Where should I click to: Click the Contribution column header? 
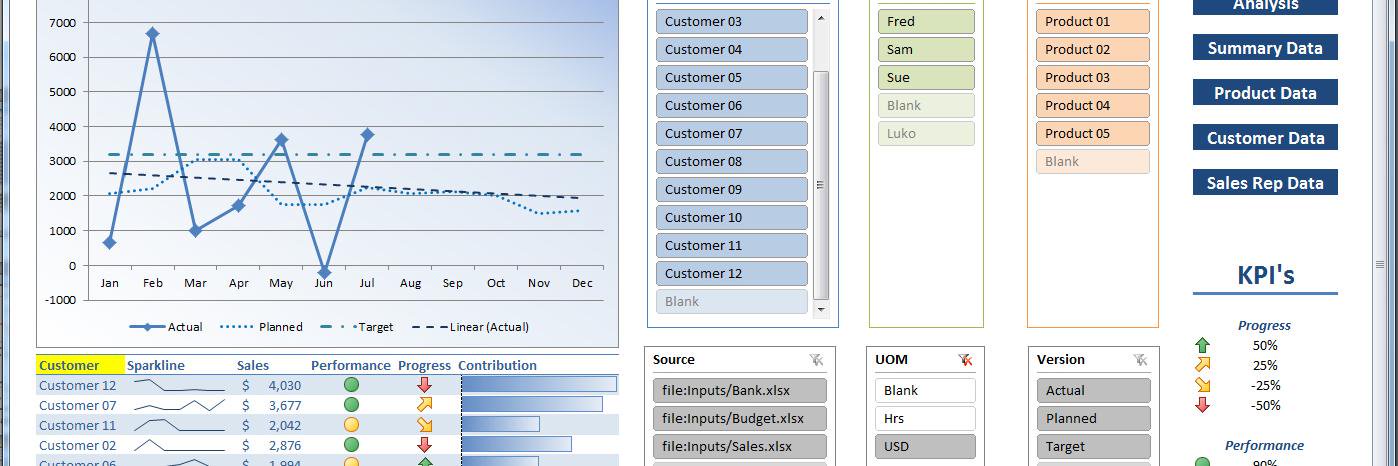tap(498, 365)
